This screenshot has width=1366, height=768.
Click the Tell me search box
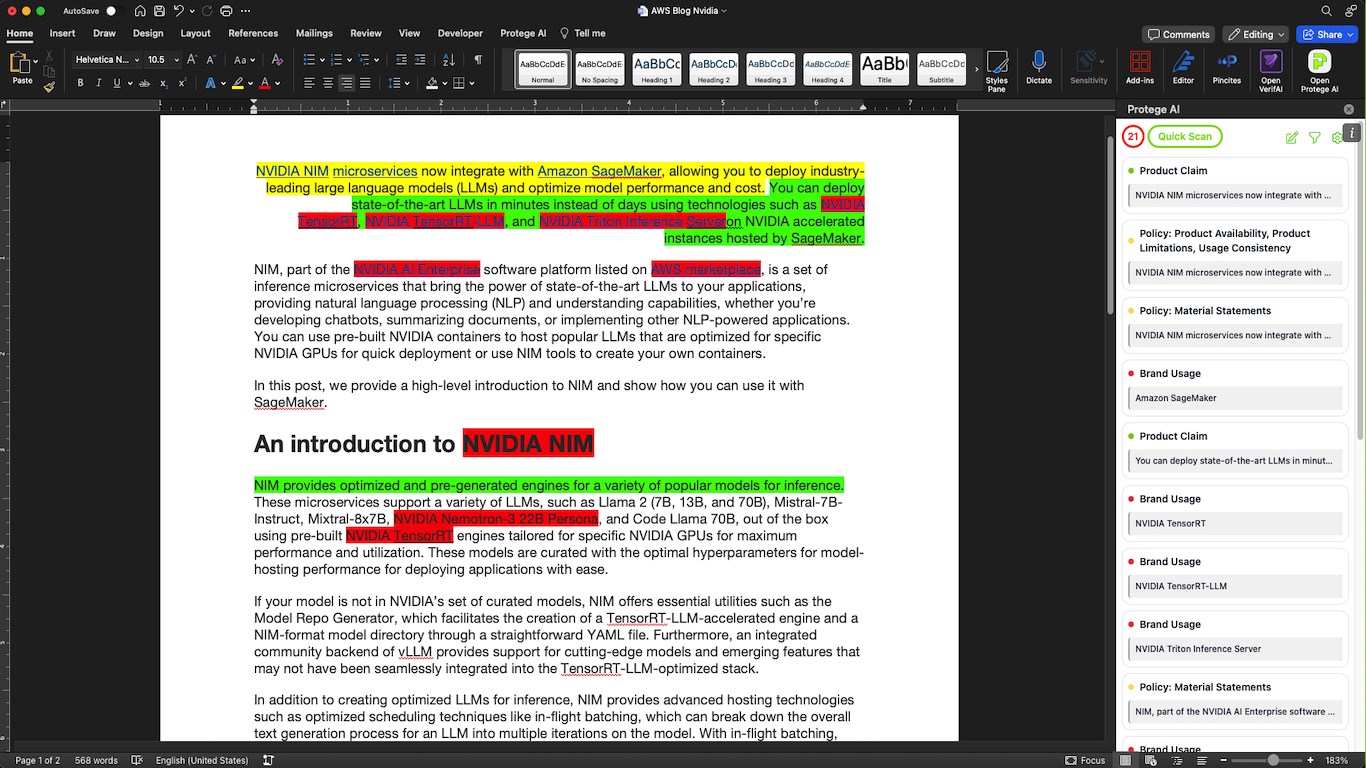click(x=583, y=33)
